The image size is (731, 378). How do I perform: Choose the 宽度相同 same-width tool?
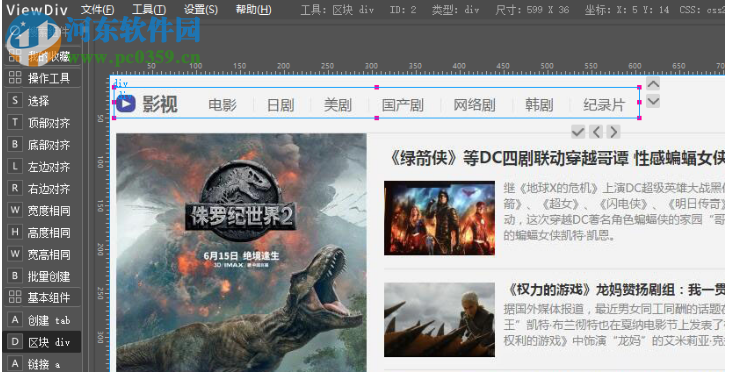42,210
